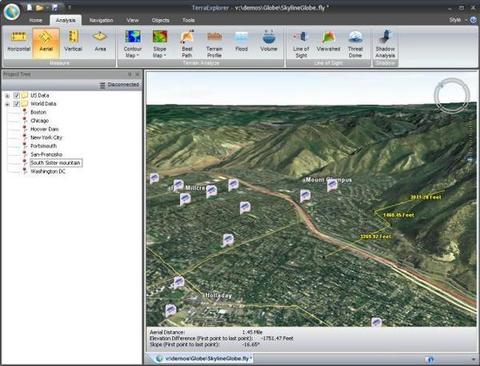Click the Disconnected status button
The width and height of the screenshot is (480, 366).
click(120, 85)
